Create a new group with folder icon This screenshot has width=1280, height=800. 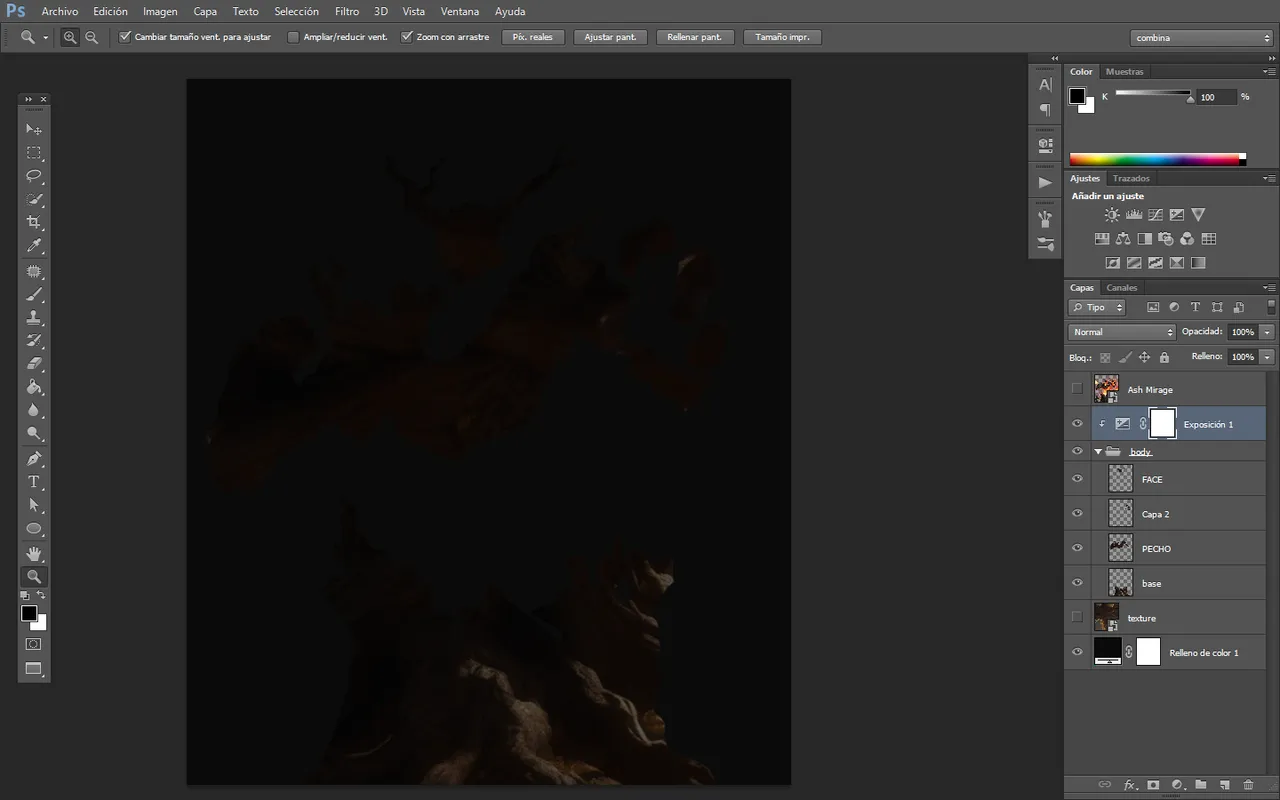(x=1200, y=785)
